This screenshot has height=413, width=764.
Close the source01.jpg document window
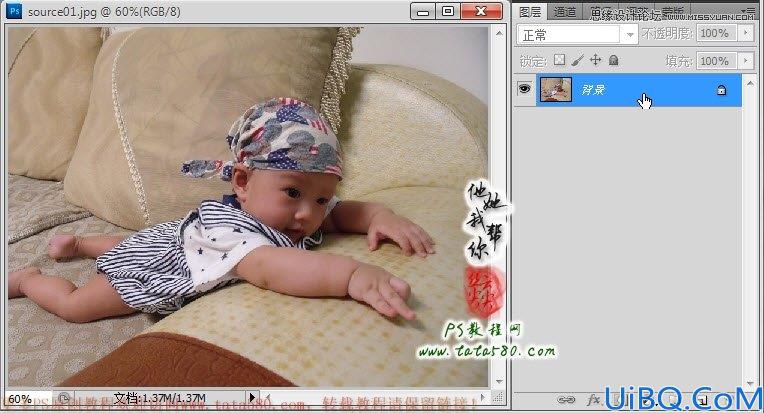(x=481, y=11)
